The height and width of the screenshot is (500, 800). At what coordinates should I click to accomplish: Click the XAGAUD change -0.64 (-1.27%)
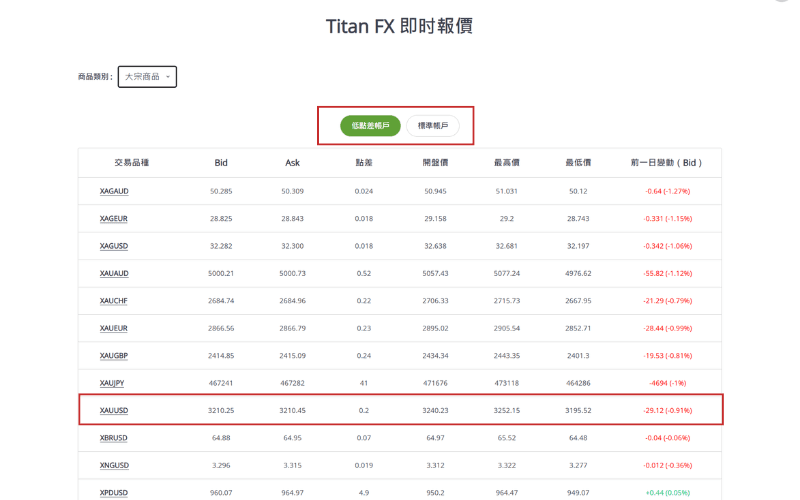(x=667, y=191)
